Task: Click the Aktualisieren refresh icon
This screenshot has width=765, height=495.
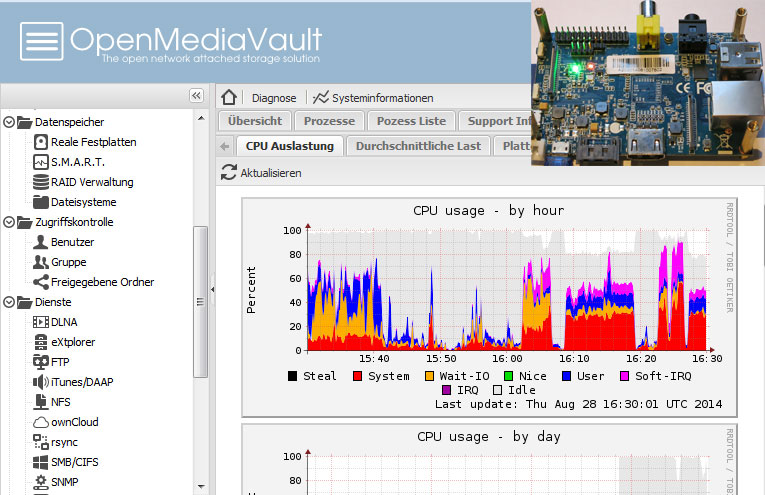Action: 228,172
